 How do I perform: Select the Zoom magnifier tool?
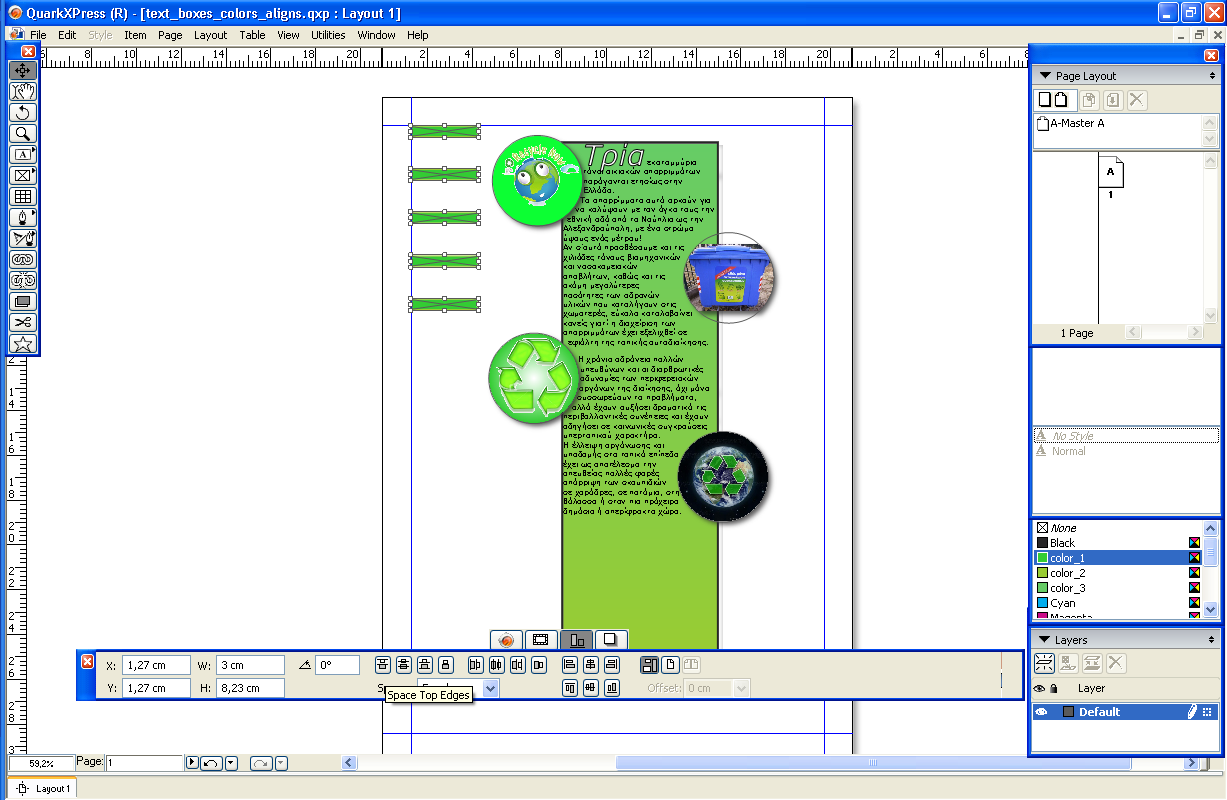[23, 133]
